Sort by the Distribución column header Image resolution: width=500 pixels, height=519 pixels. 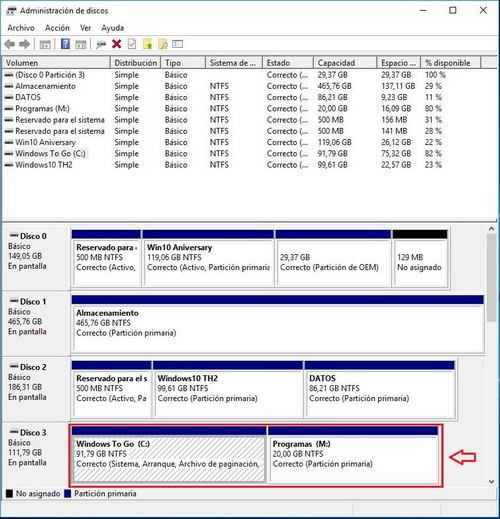(135, 63)
